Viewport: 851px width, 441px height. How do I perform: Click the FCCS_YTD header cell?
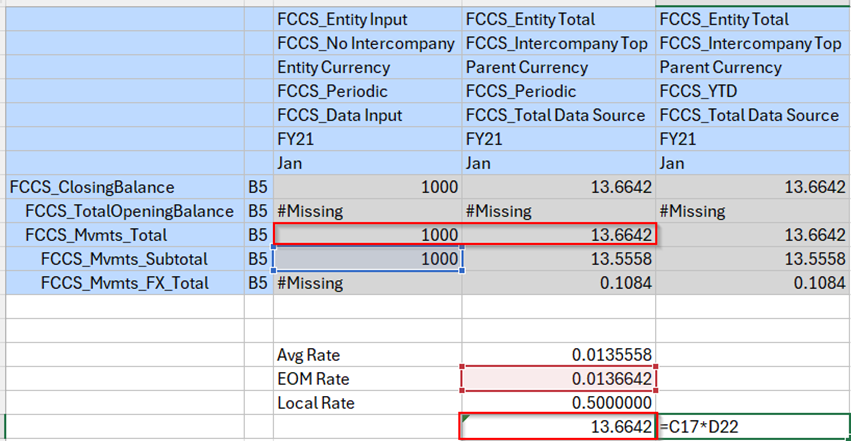[753, 91]
